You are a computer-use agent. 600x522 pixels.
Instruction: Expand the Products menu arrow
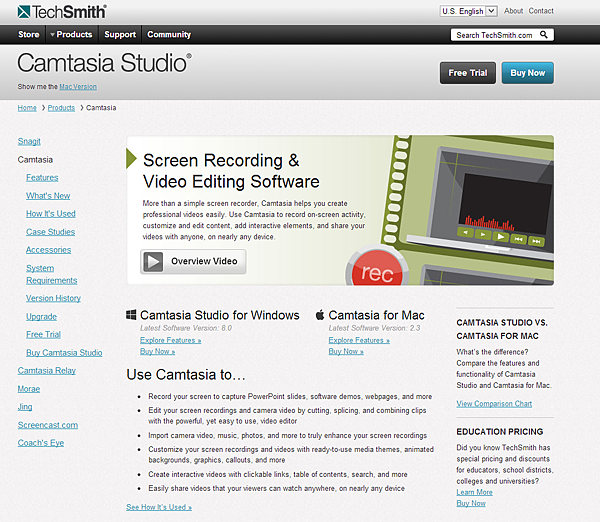point(52,34)
